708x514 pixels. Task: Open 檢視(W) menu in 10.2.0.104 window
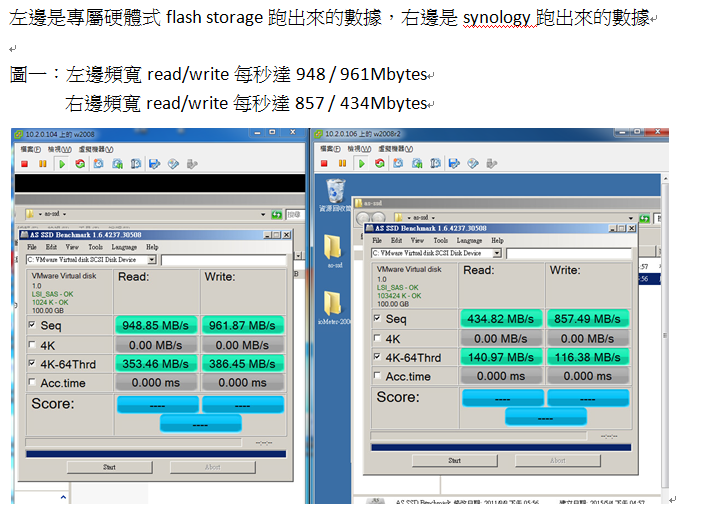60,150
